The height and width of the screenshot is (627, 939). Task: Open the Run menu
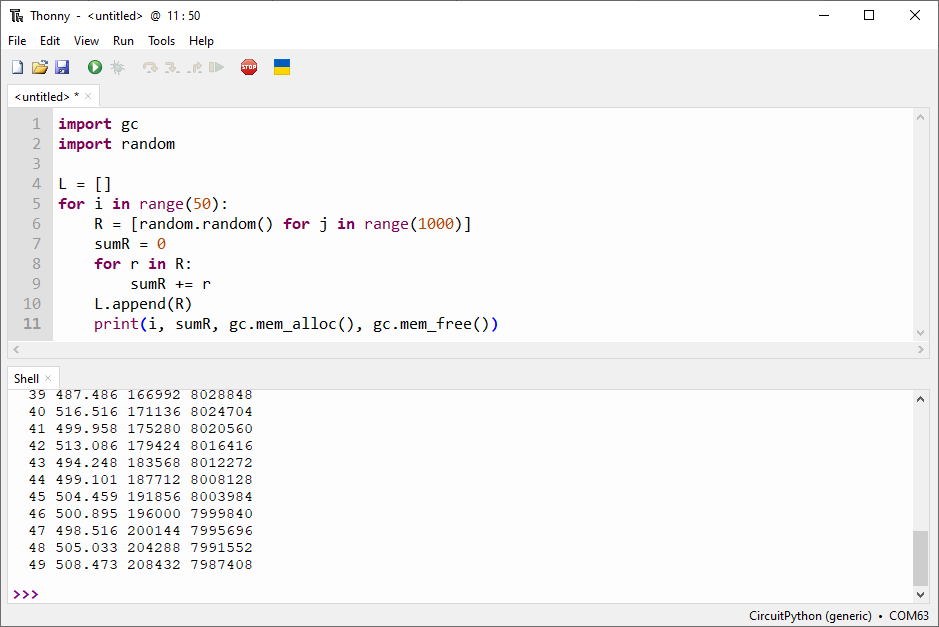click(x=123, y=41)
